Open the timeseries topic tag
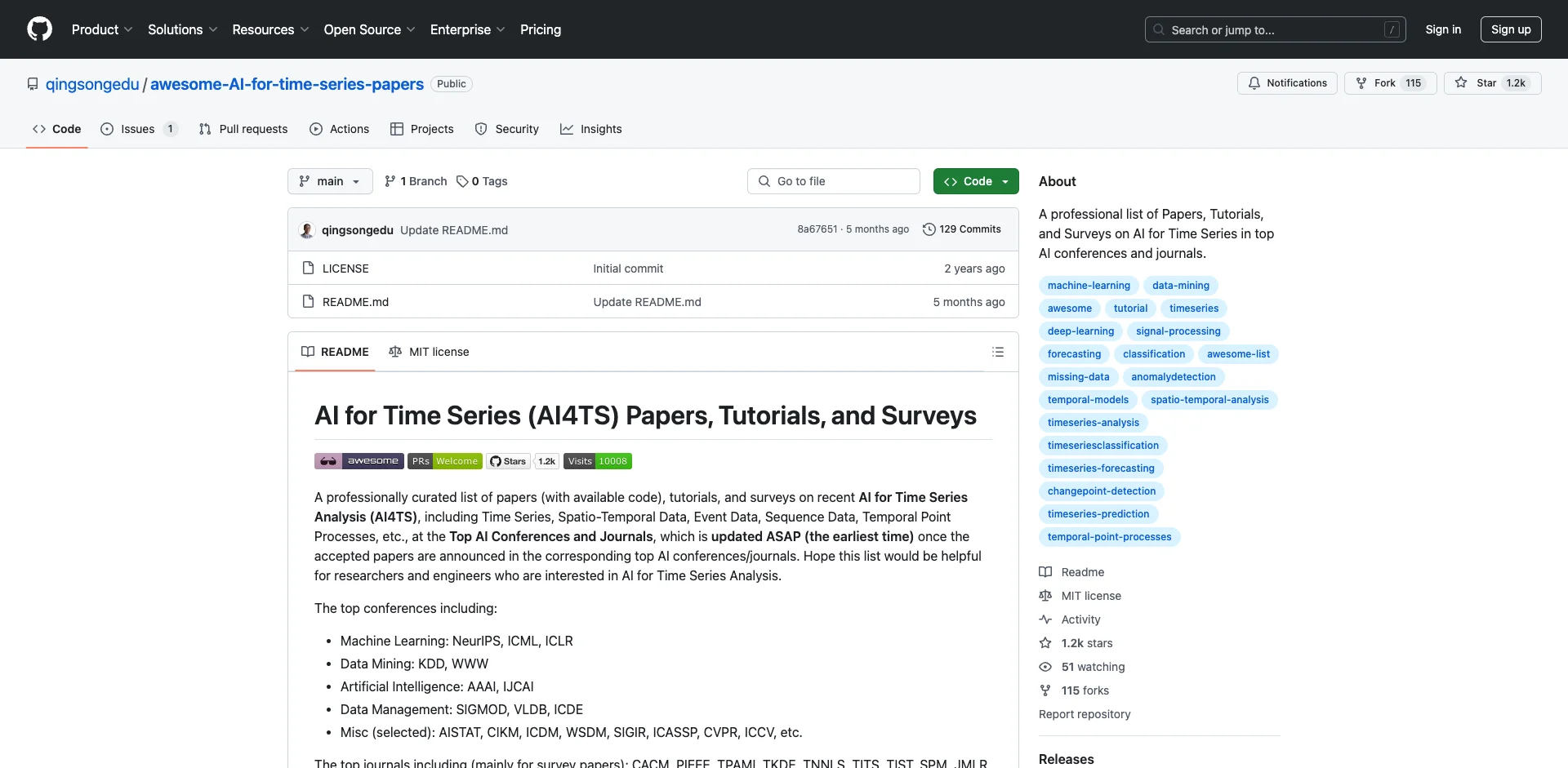1568x768 pixels. (x=1194, y=309)
